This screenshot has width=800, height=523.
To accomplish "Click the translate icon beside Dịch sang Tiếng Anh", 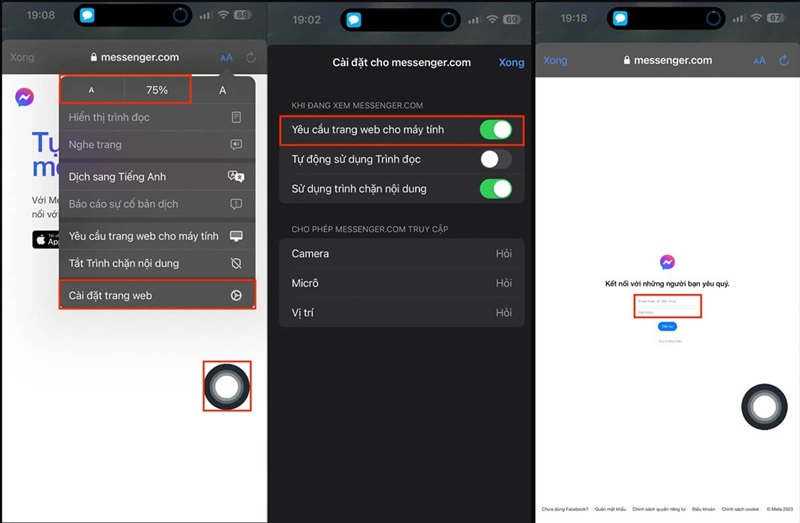I will pos(236,177).
